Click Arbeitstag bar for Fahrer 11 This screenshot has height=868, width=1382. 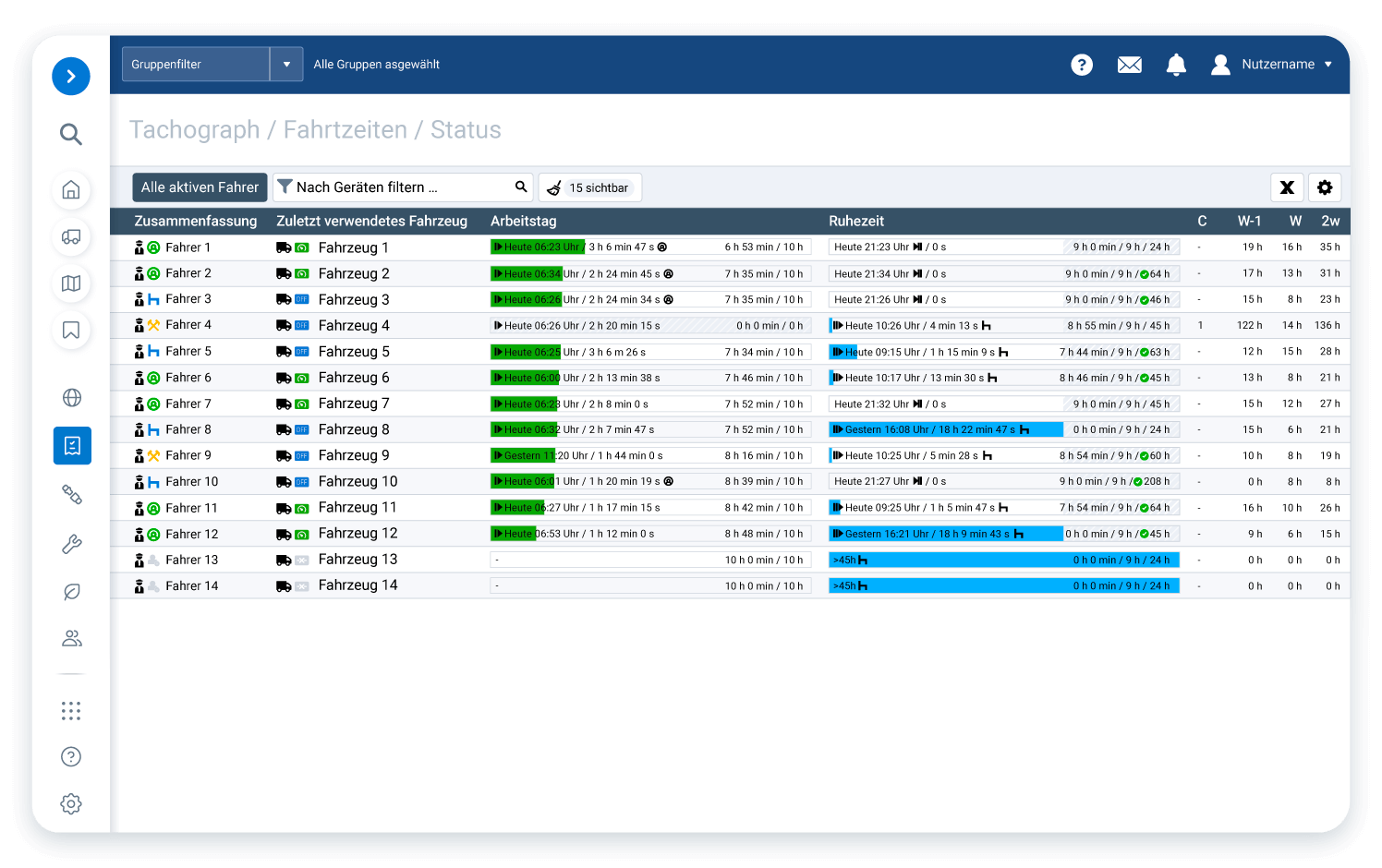tap(650, 508)
